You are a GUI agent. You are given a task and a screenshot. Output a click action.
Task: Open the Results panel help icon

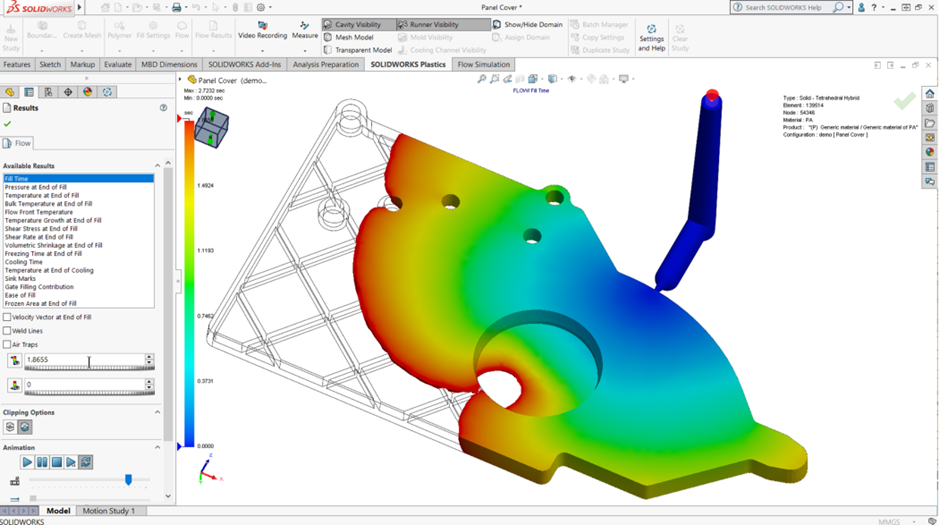pyautogui.click(x=163, y=108)
